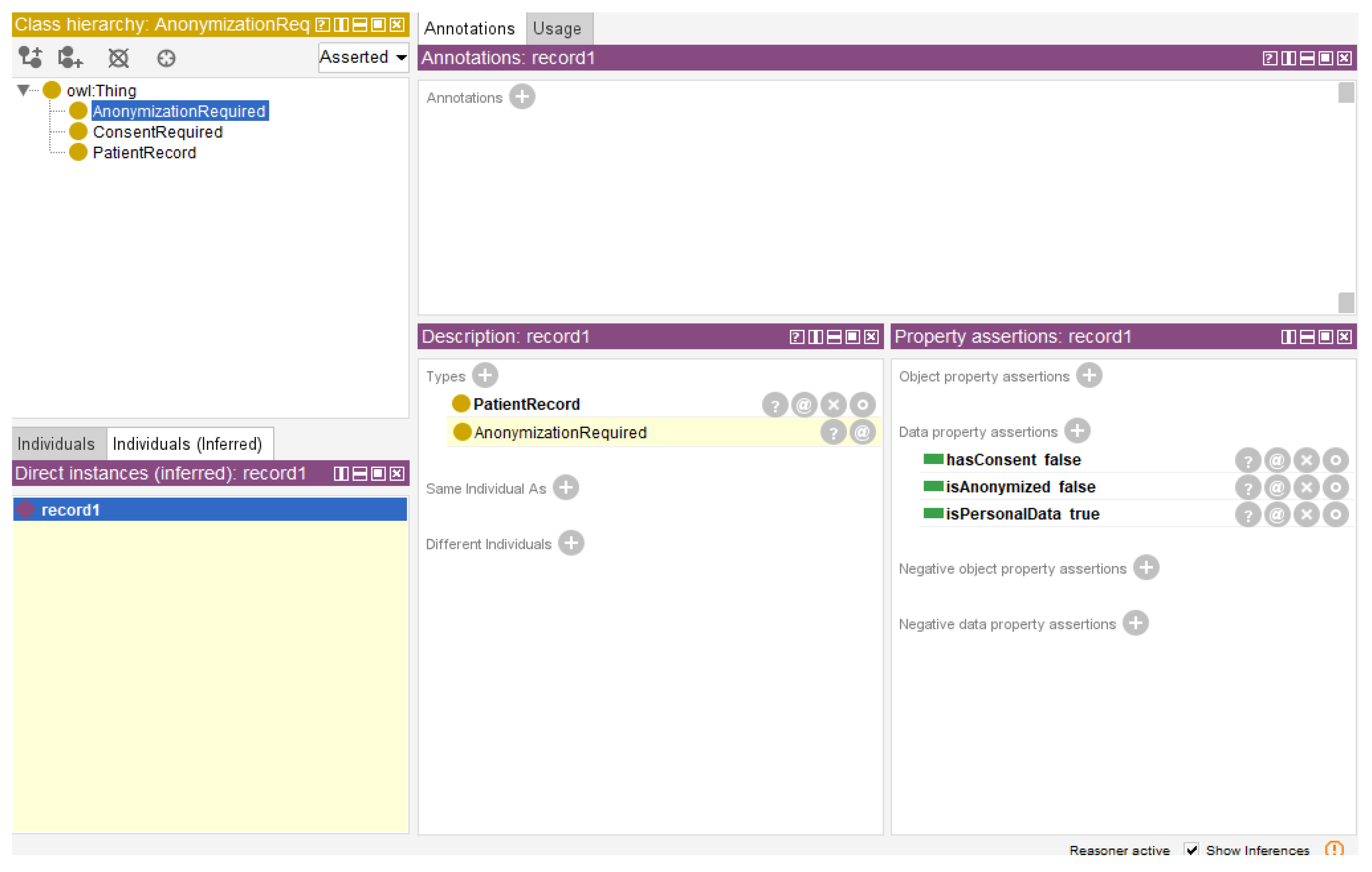Collapse the owl:Thing tree node

point(23,90)
